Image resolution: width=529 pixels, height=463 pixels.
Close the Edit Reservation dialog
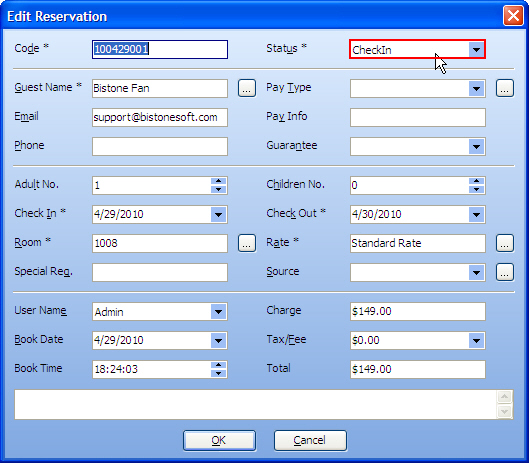pos(513,16)
